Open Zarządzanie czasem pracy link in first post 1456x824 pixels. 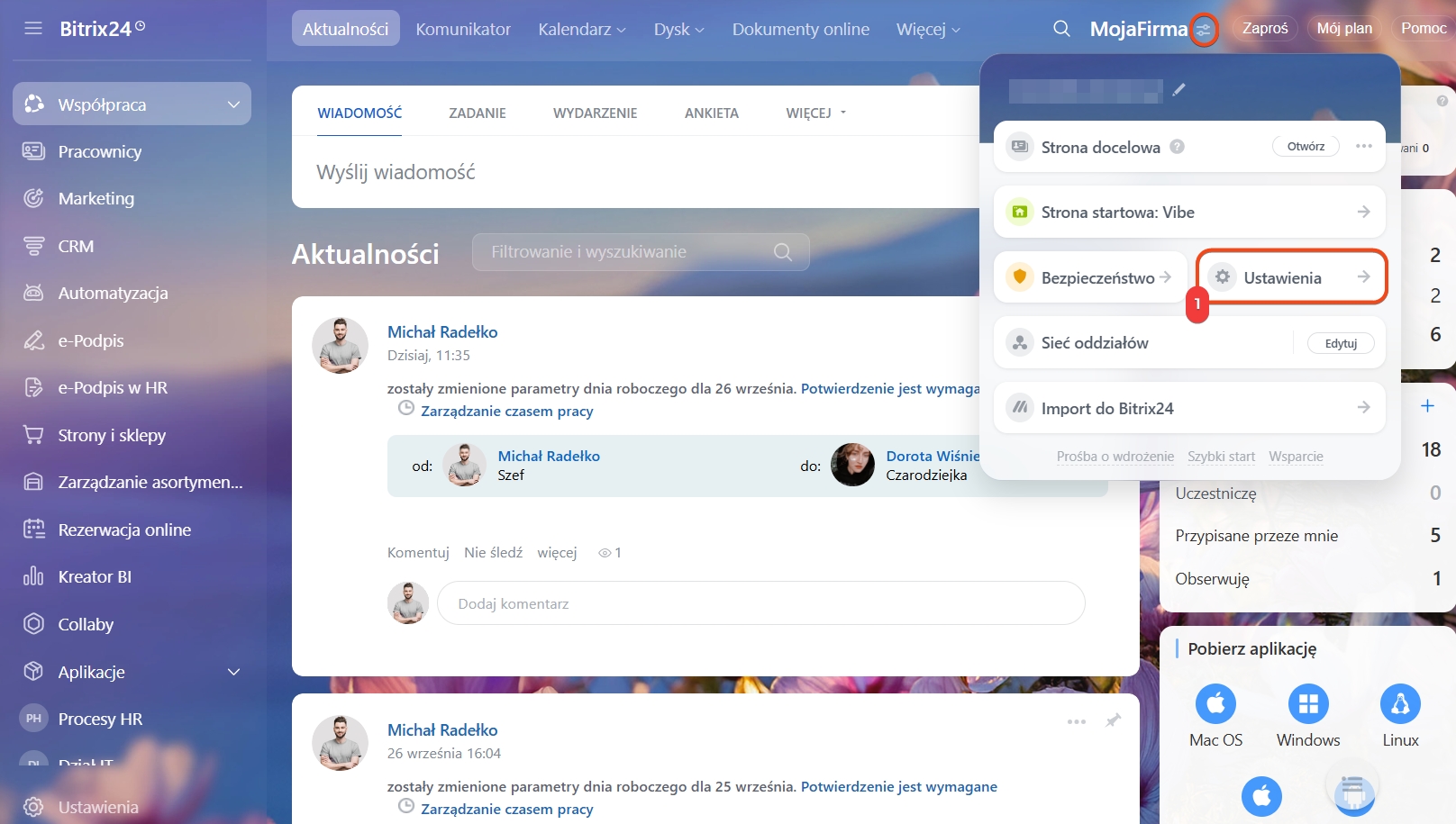(506, 412)
